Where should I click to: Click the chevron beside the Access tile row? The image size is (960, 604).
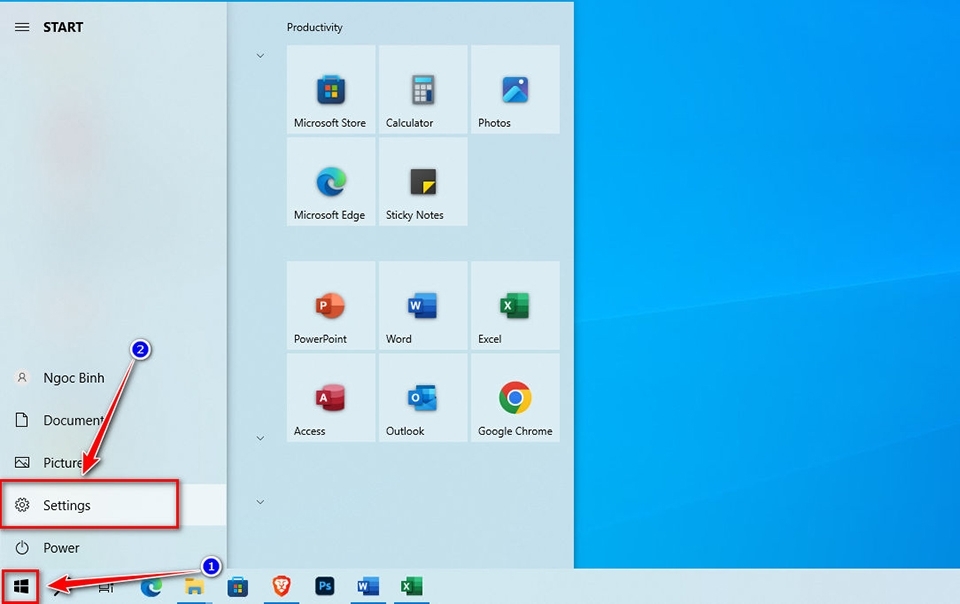point(260,438)
